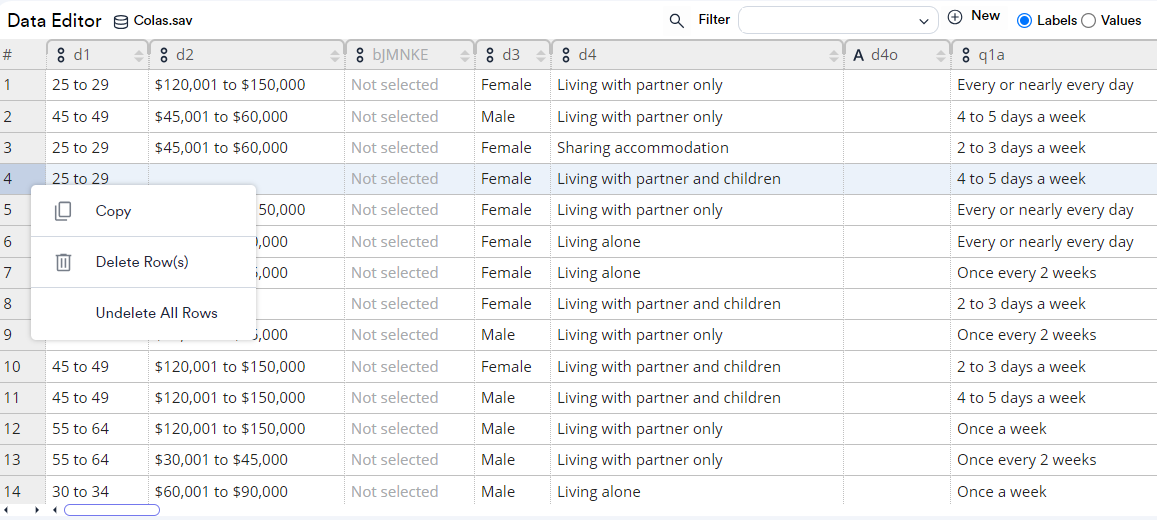Choose Undelete All Rows menu entry
Screen dimensions: 1157x520
pyautogui.click(x=144, y=313)
